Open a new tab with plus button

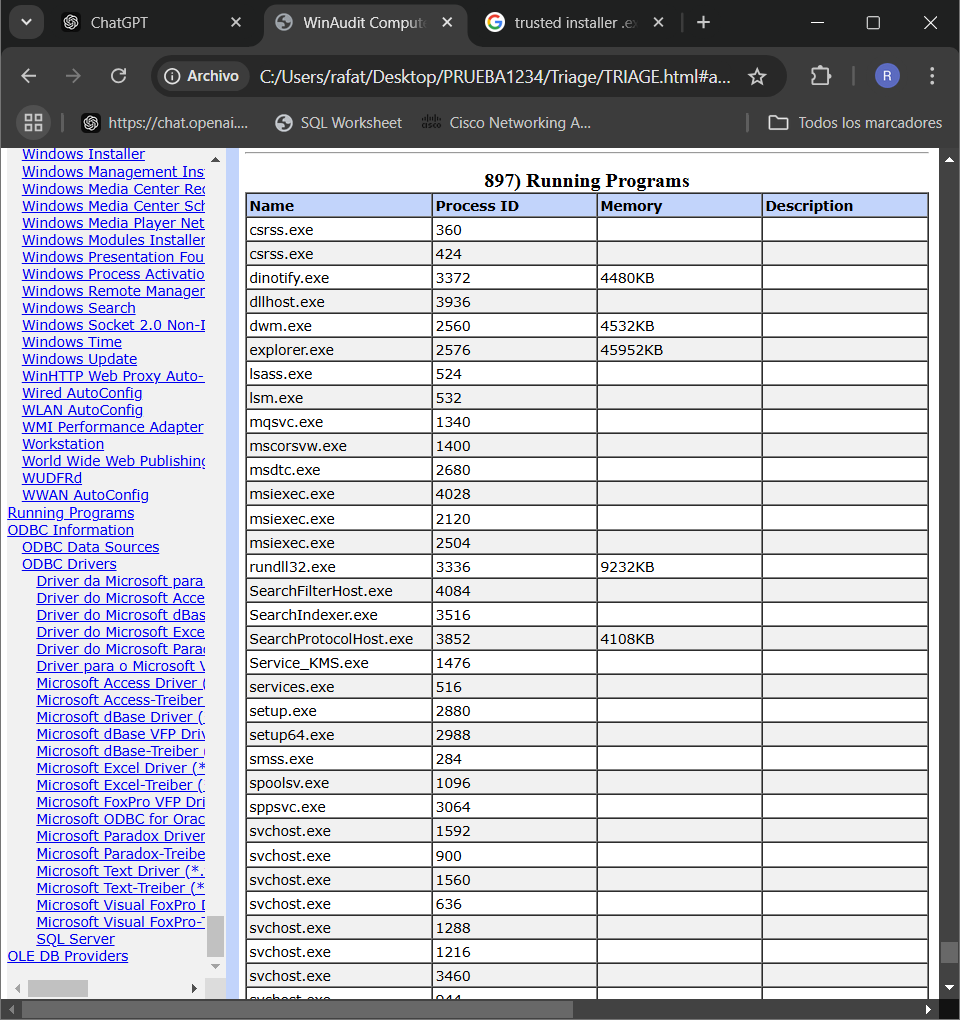[x=703, y=23]
